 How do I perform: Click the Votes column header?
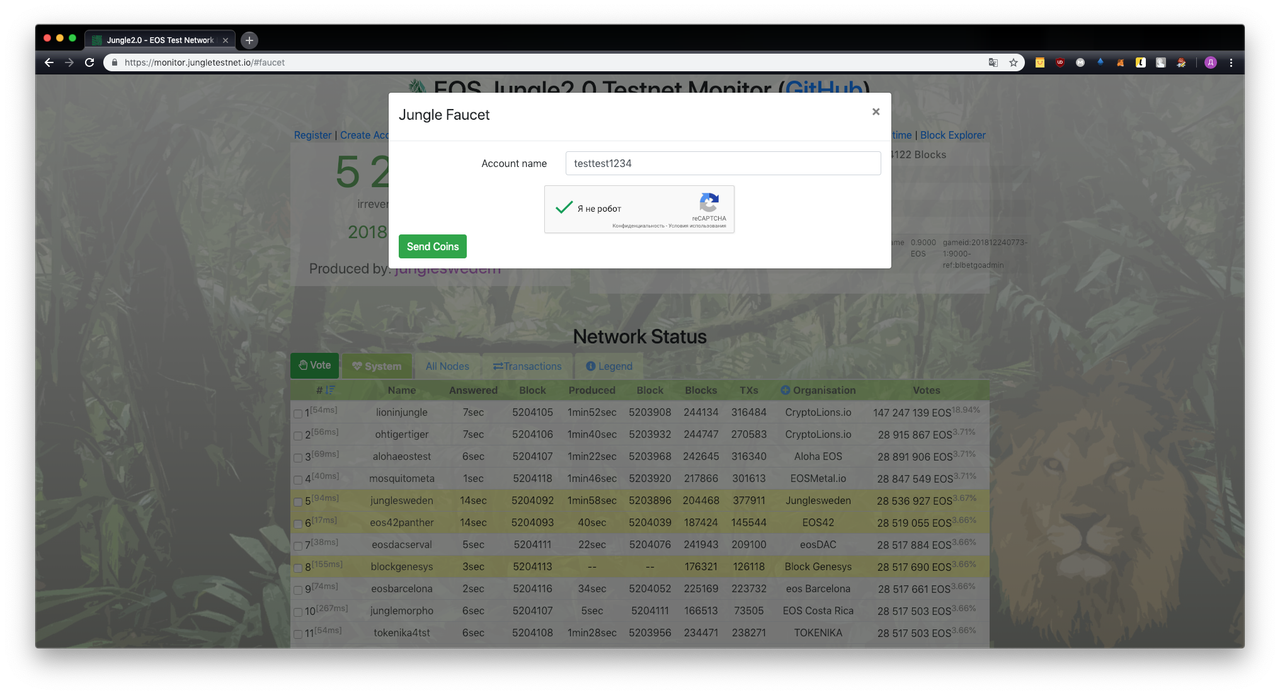(x=926, y=390)
